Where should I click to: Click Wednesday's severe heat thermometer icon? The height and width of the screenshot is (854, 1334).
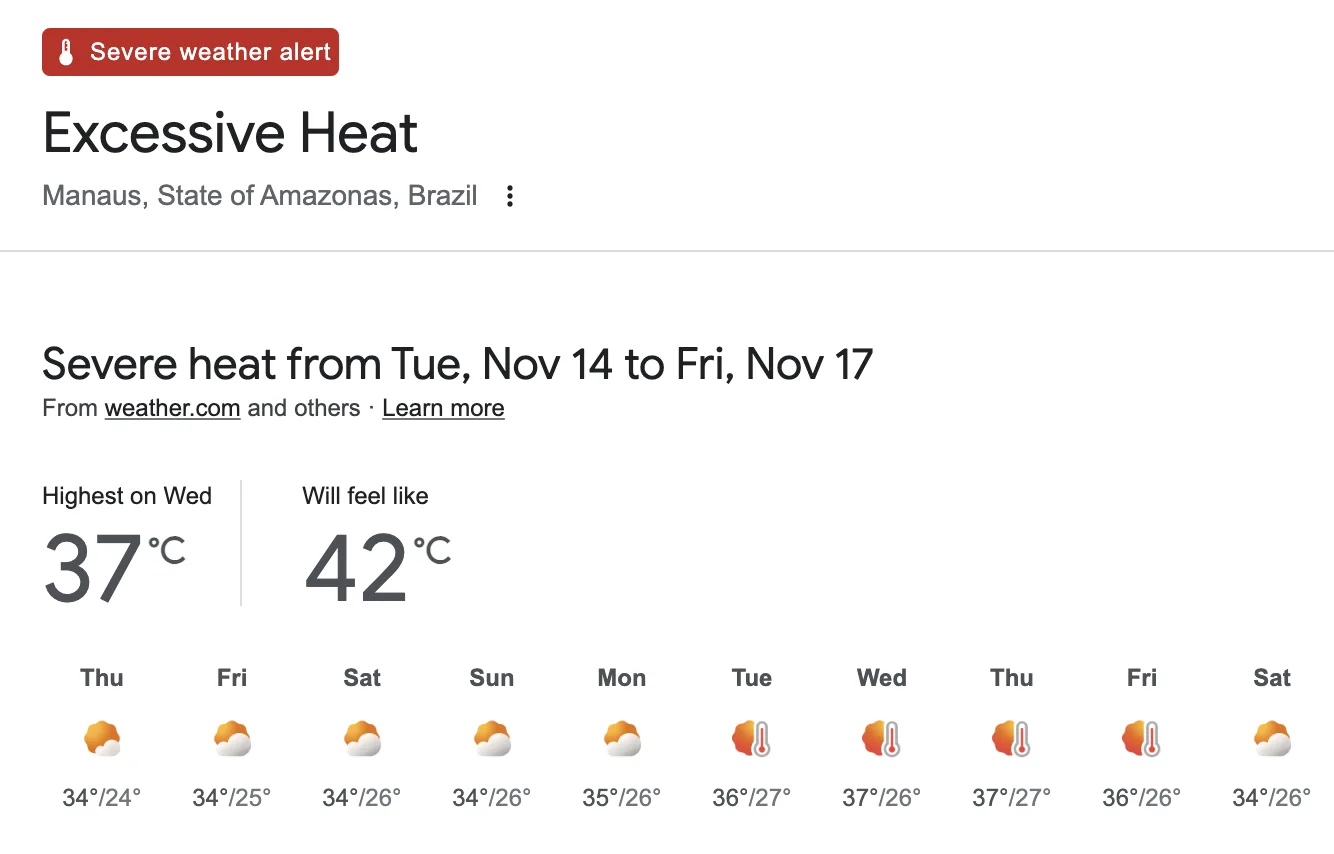pos(882,739)
